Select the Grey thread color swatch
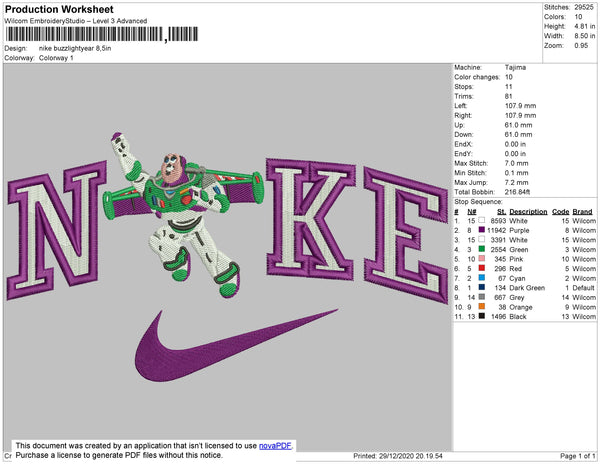 [482, 297]
